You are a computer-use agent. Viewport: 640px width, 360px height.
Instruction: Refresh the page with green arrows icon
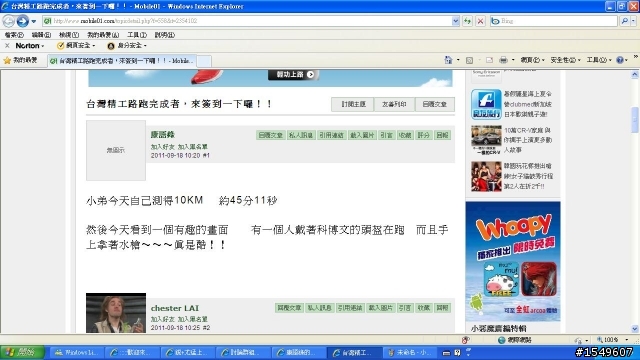467,21
